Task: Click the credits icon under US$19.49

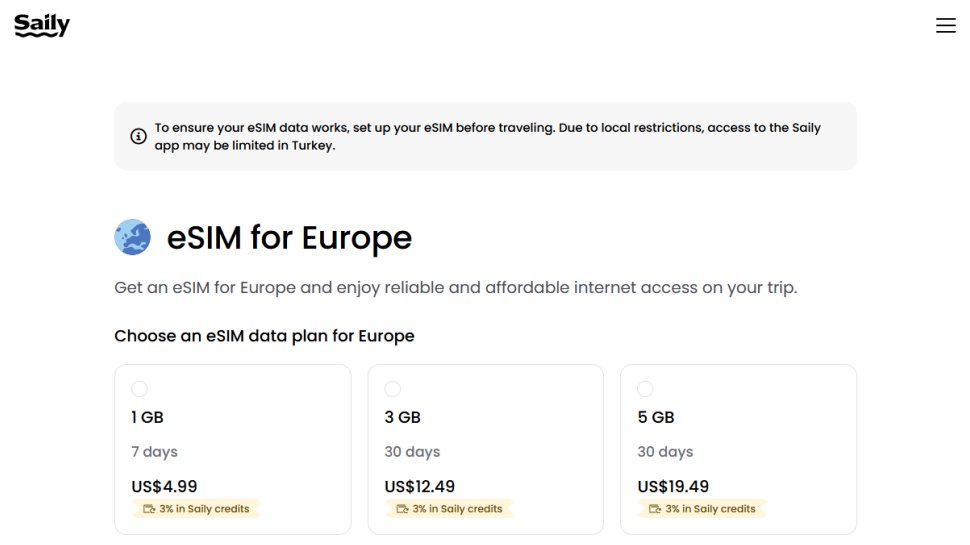Action: (x=655, y=509)
